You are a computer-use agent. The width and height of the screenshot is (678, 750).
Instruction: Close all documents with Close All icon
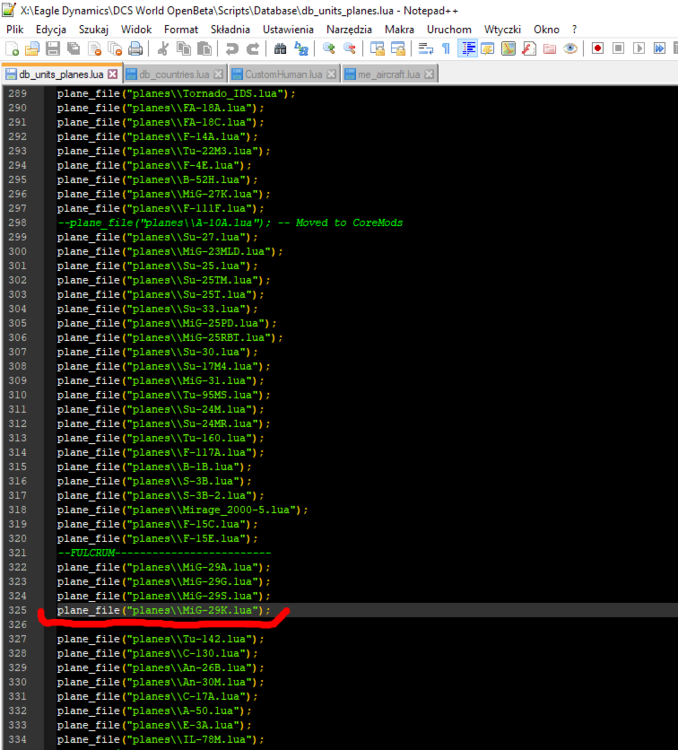(x=115, y=48)
